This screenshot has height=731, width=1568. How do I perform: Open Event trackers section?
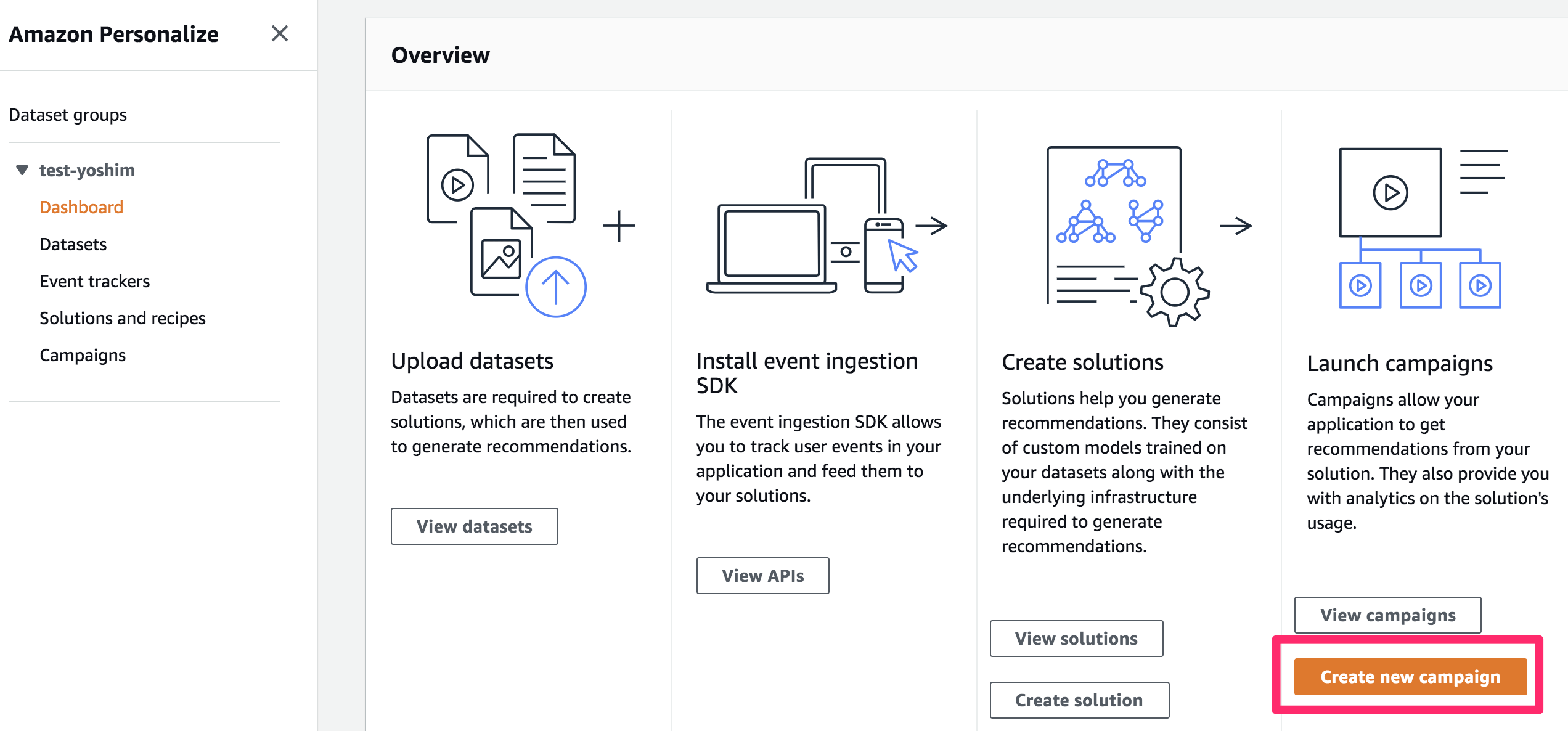(94, 281)
